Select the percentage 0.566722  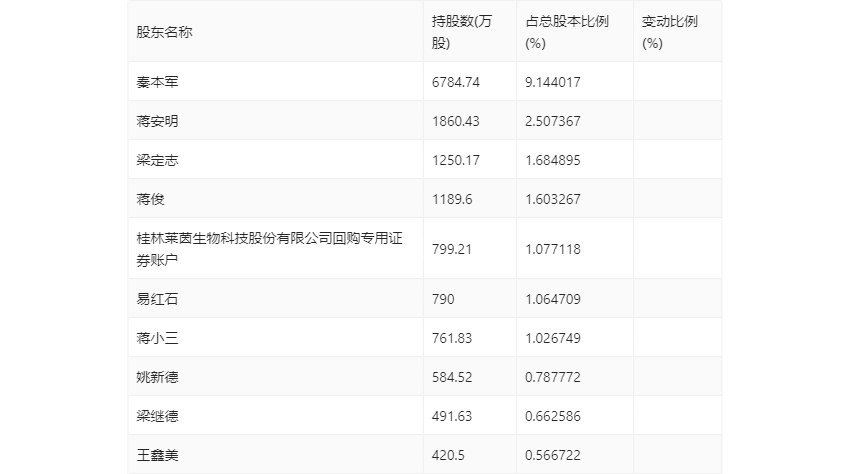(x=552, y=455)
